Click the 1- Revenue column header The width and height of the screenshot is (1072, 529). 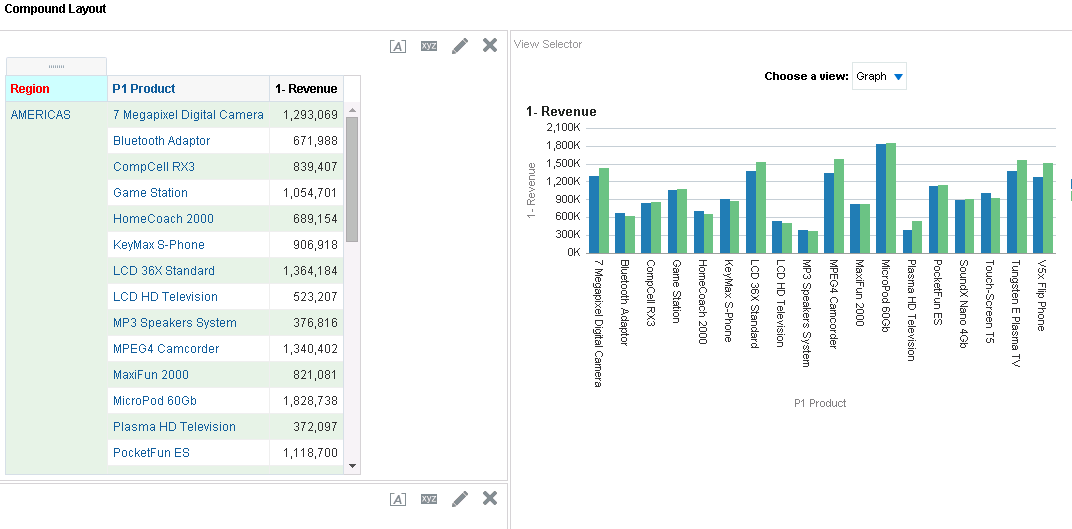[x=306, y=89]
